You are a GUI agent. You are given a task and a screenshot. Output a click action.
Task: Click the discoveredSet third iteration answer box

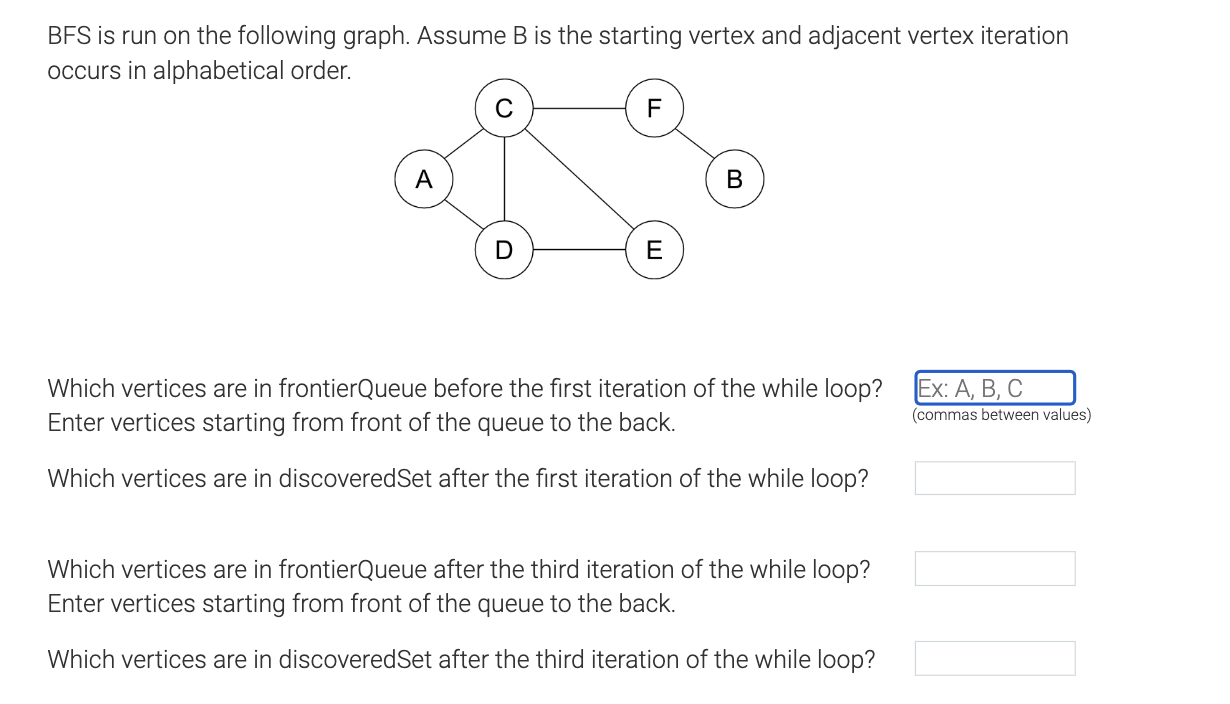point(994,658)
